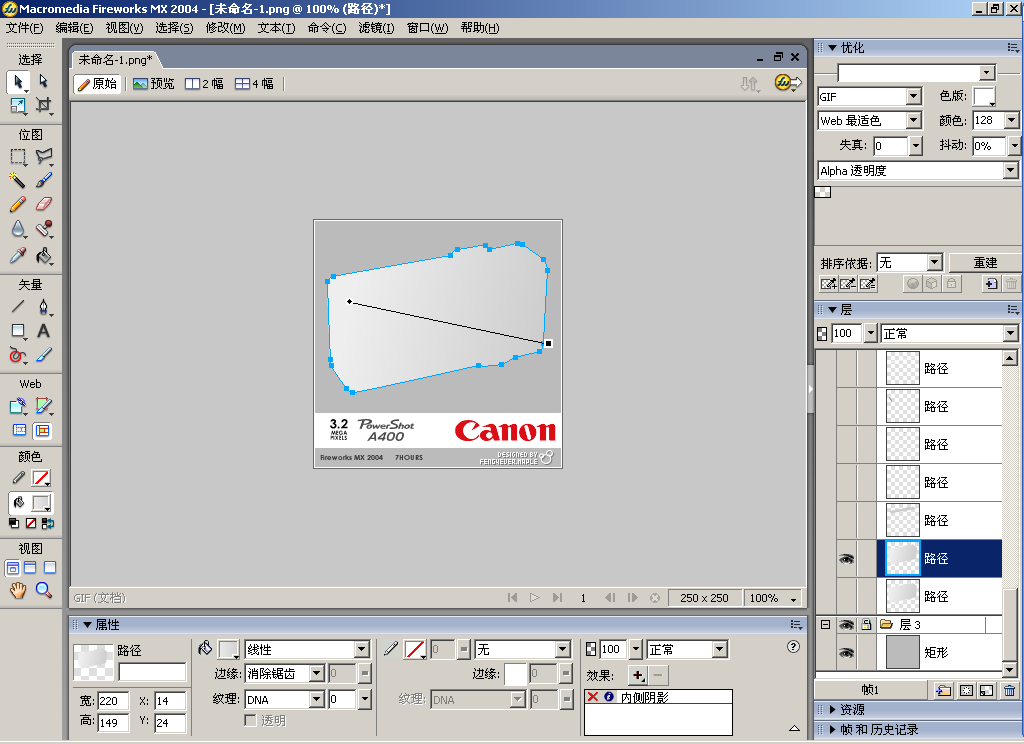Open the 线性 fill category dropdown

point(362,649)
